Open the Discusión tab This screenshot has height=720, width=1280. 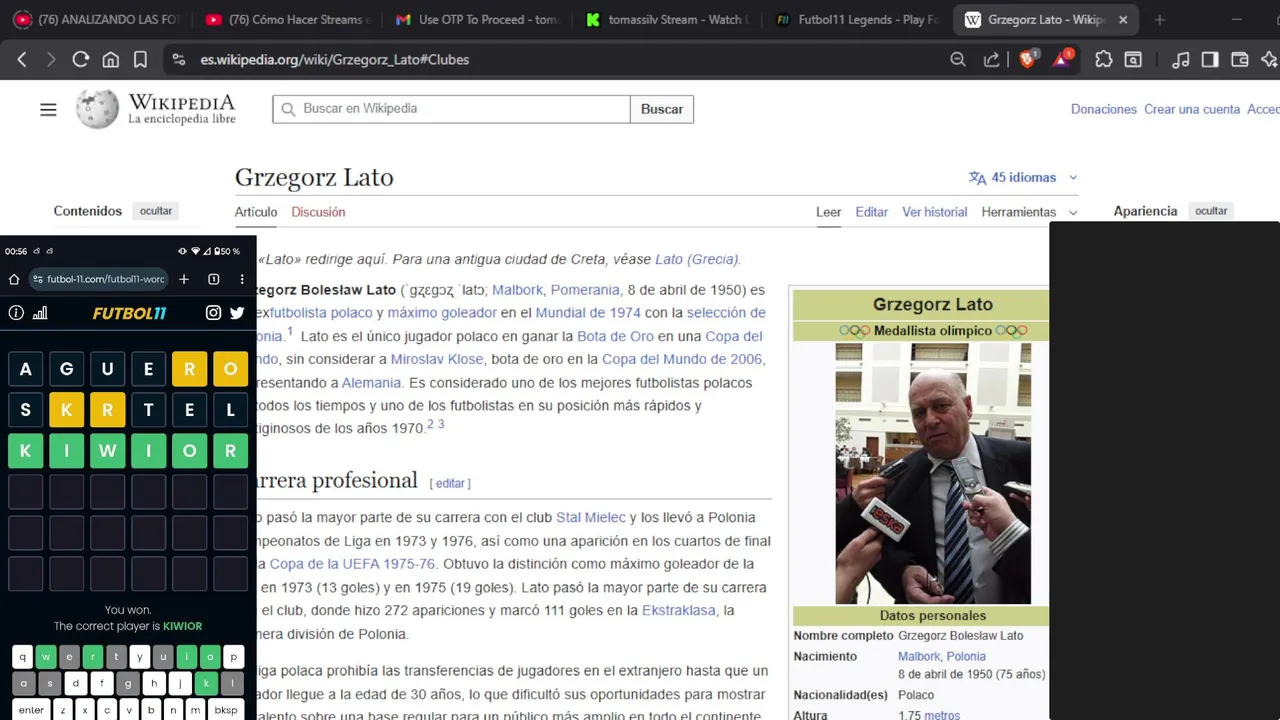318,212
